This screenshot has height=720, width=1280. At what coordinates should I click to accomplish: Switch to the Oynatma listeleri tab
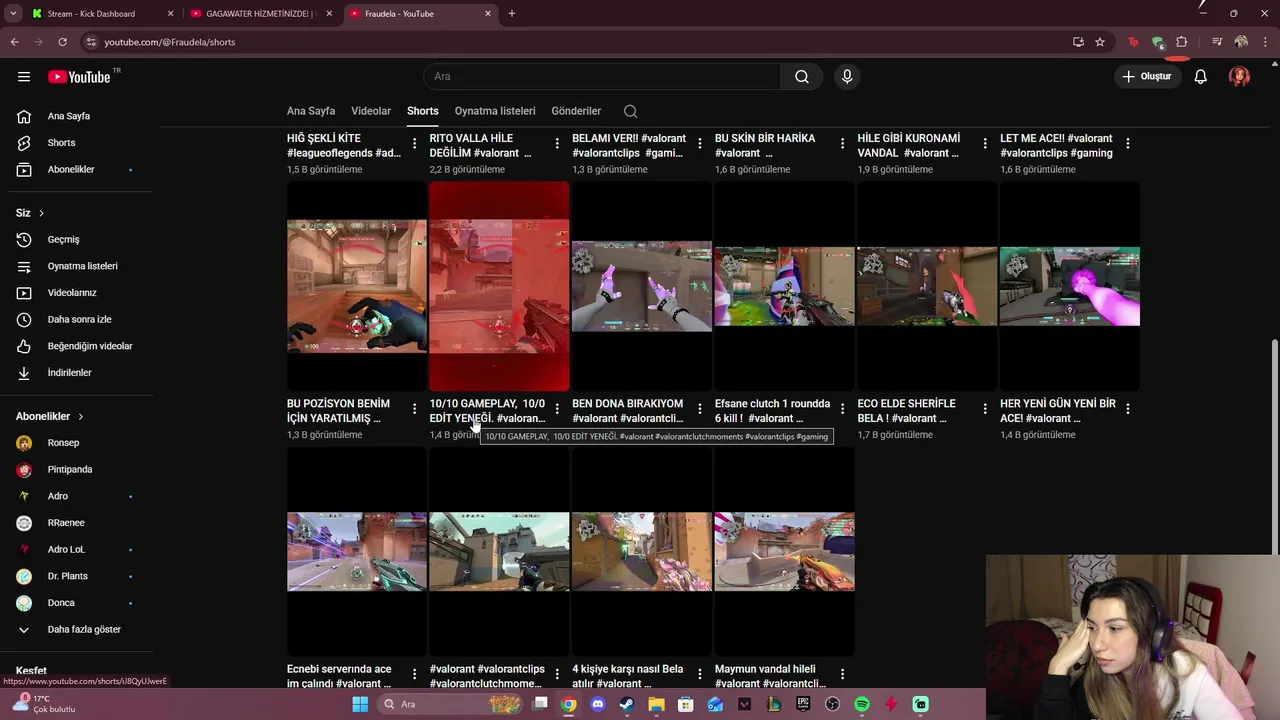[495, 111]
